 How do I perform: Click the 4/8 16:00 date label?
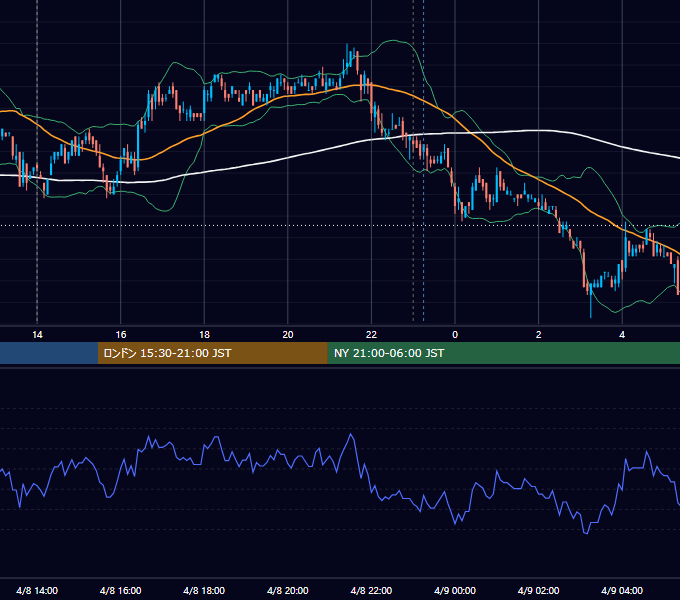pyautogui.click(x=121, y=591)
